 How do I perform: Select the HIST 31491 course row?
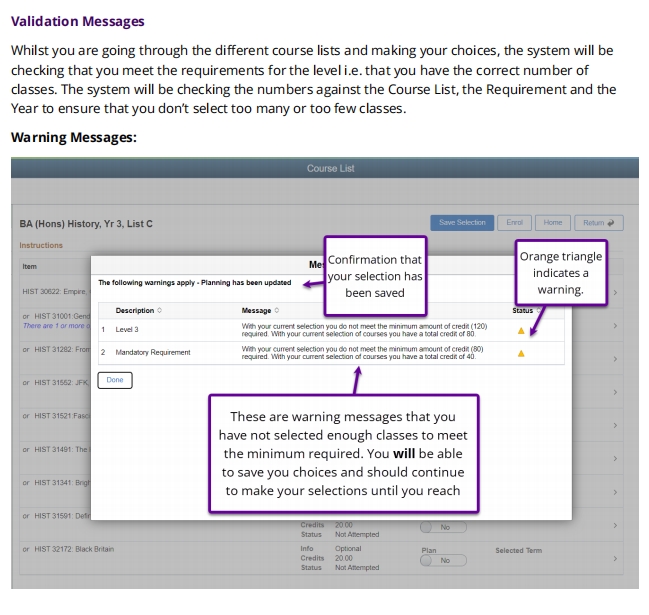click(x=55, y=448)
